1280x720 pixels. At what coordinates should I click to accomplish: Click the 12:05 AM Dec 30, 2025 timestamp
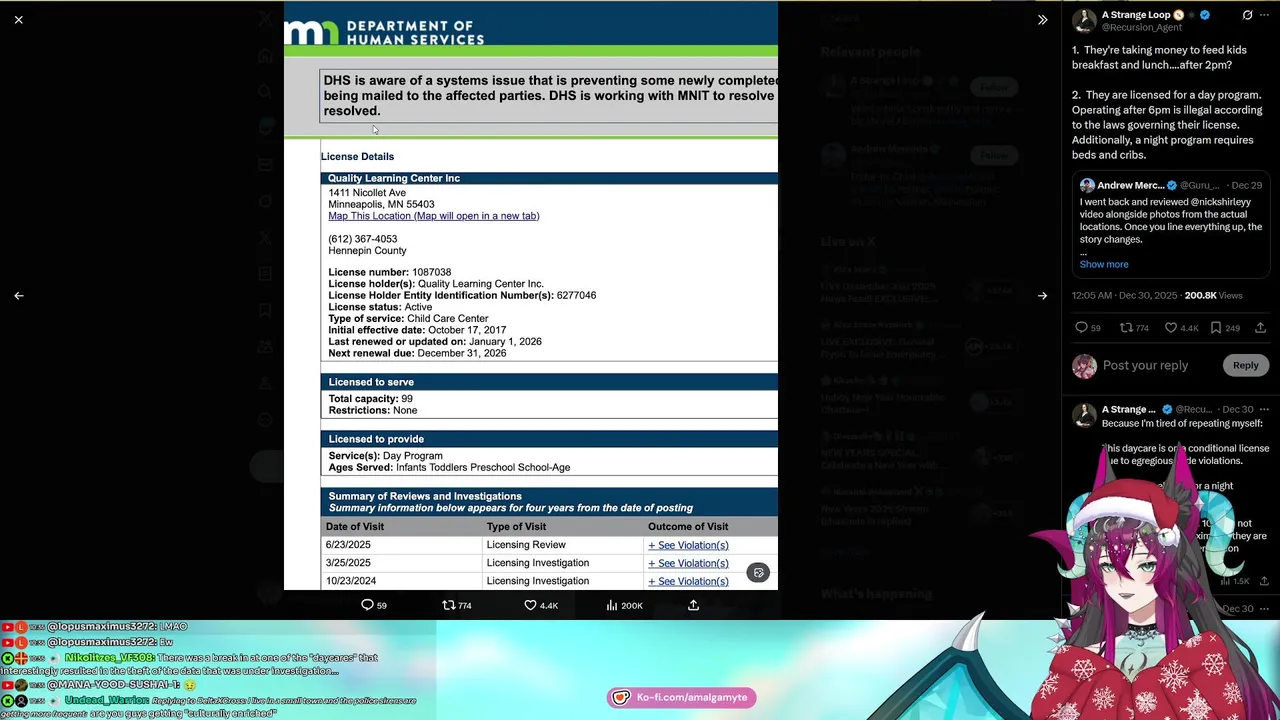pyautogui.click(x=1125, y=296)
